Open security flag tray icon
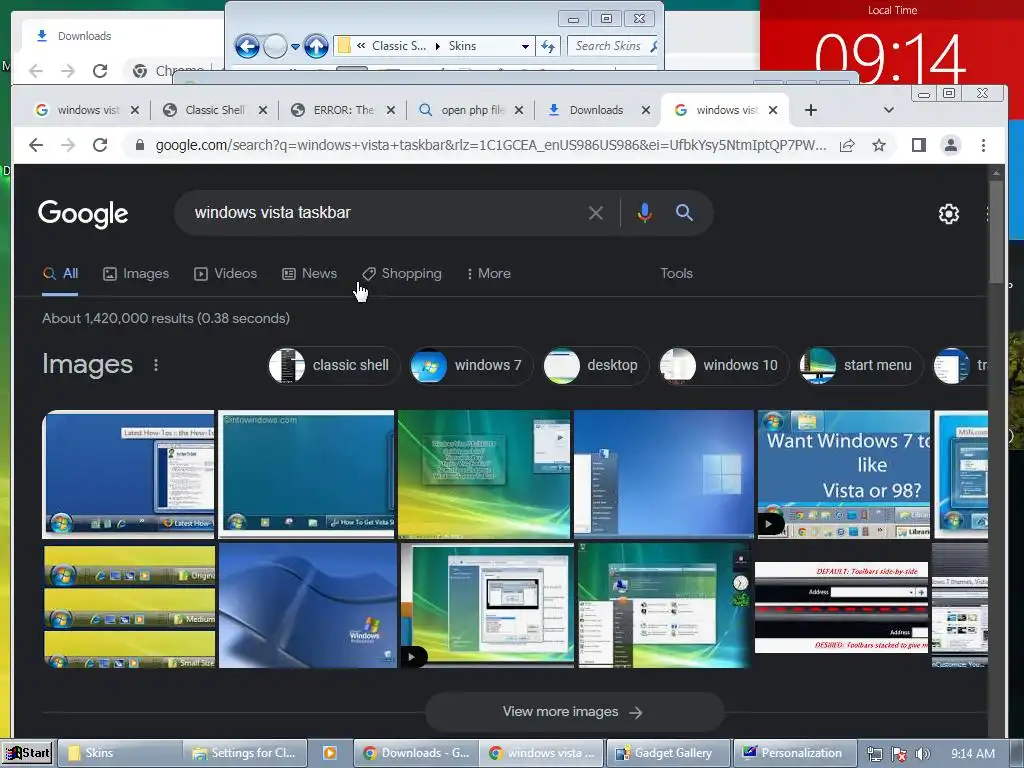 click(899, 754)
